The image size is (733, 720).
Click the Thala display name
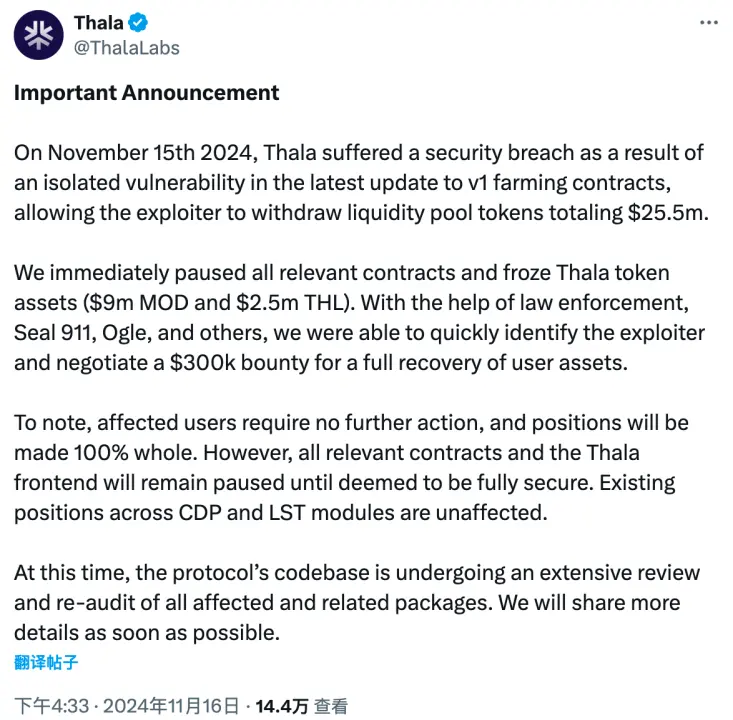point(99,22)
